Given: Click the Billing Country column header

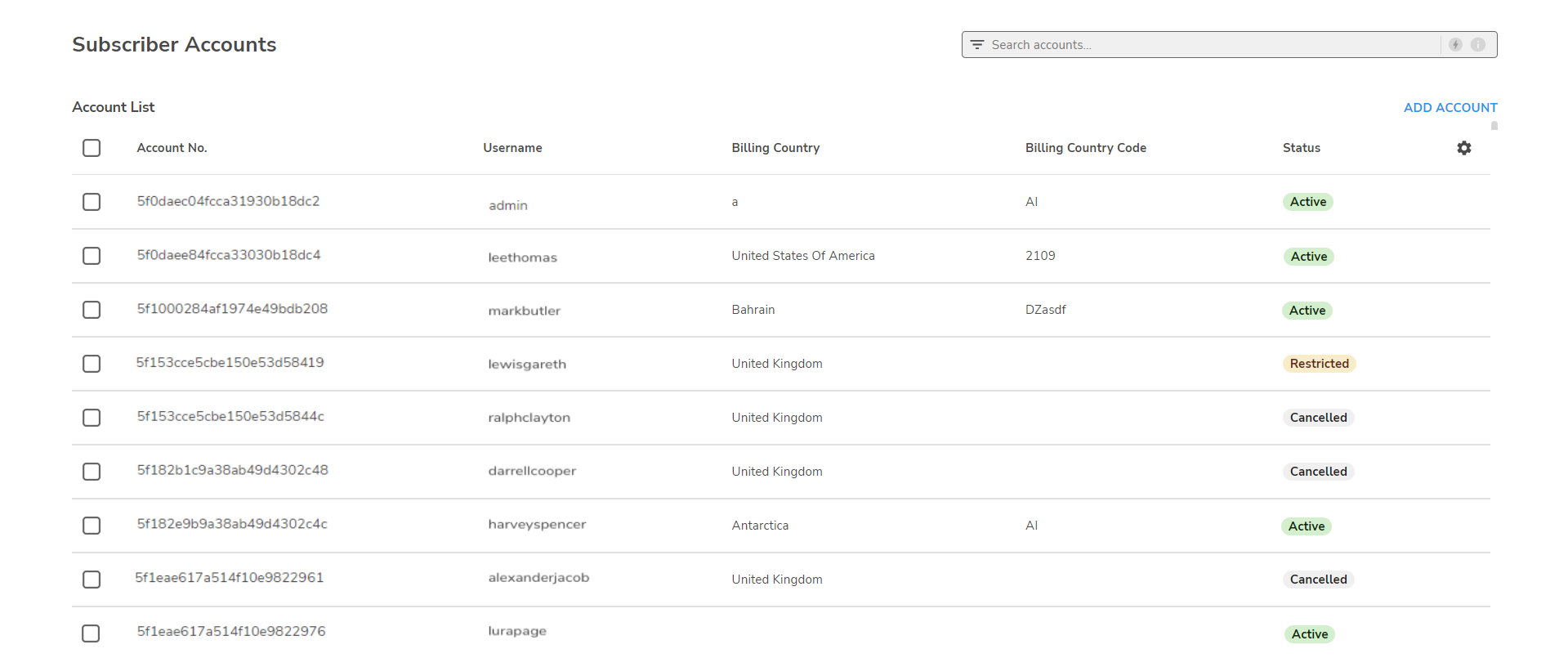Looking at the screenshot, I should (x=775, y=148).
